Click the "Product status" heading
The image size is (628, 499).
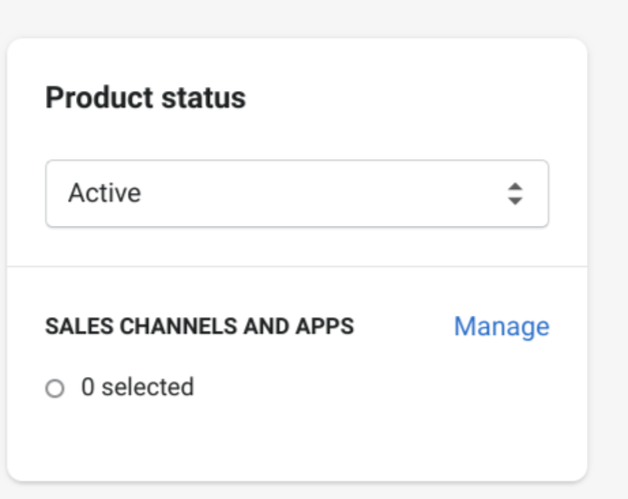145,98
